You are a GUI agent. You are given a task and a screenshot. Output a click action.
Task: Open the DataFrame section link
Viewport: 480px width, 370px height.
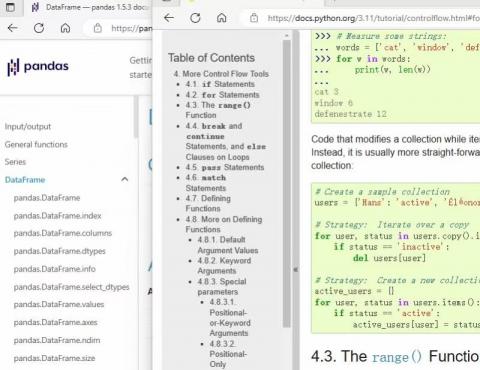[25, 180]
